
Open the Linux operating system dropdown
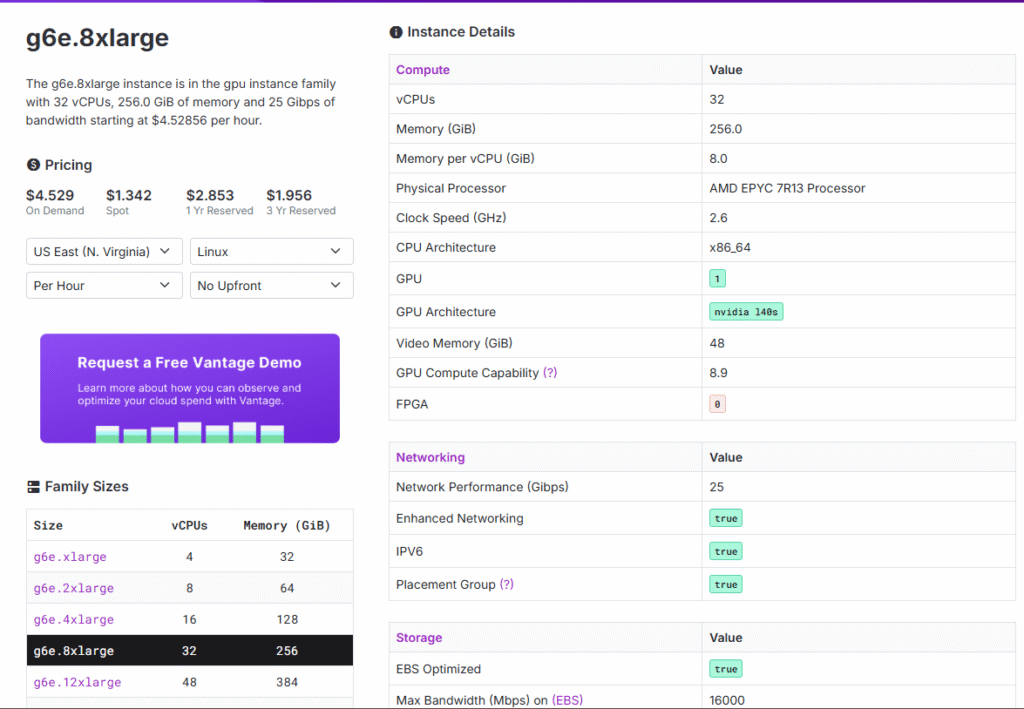click(x=272, y=251)
